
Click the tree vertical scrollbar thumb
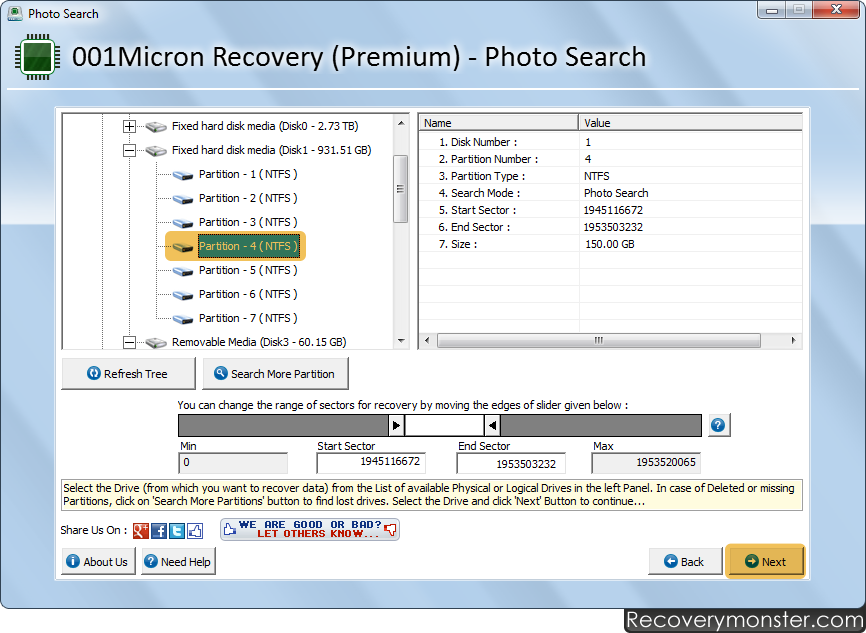point(400,189)
